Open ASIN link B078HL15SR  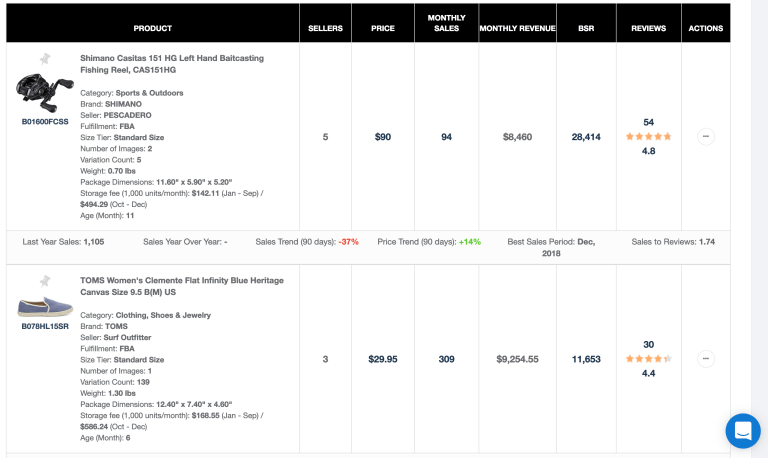(x=45, y=326)
